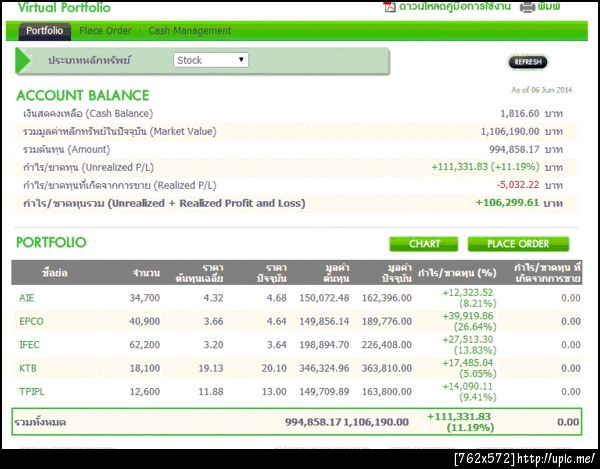The height and width of the screenshot is (469, 600).
Task: Click the ACCOUNT BALANCE heading
Action: click(83, 95)
